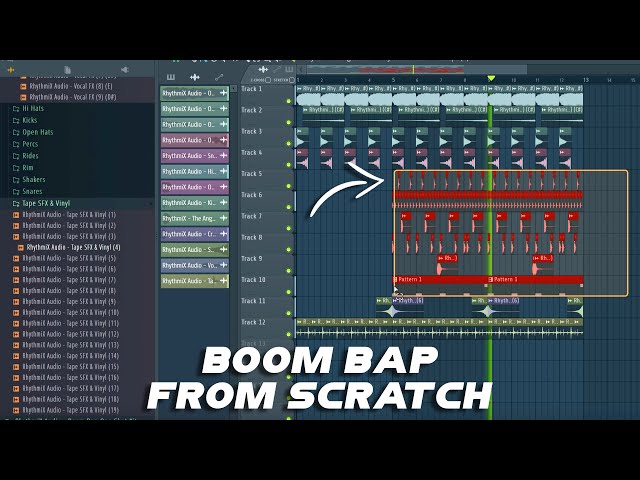Expand the Percs folder
This screenshot has height=480, width=640.
click(x=25, y=144)
